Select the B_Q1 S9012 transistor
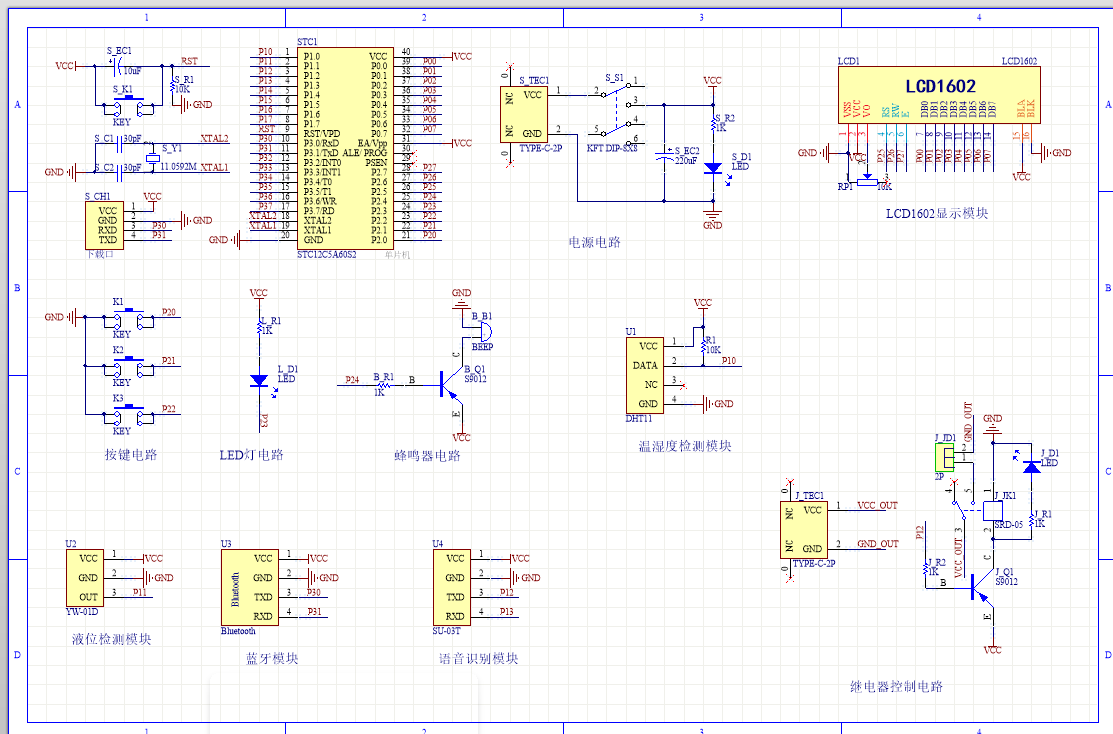1113x734 pixels. click(x=449, y=385)
